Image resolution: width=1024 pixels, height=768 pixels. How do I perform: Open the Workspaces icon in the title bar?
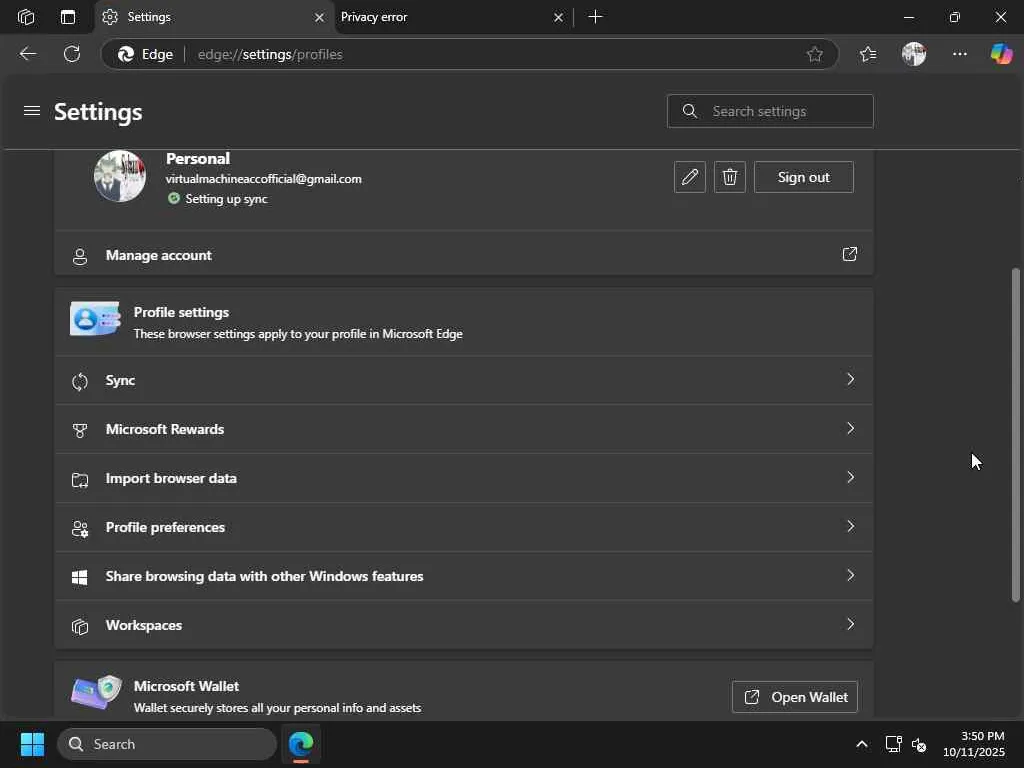coord(26,17)
